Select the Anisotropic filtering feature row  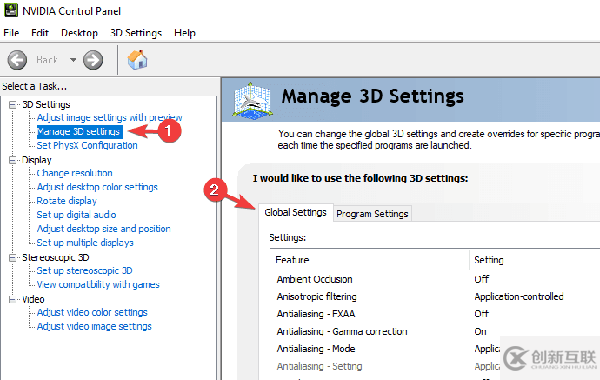click(316, 297)
